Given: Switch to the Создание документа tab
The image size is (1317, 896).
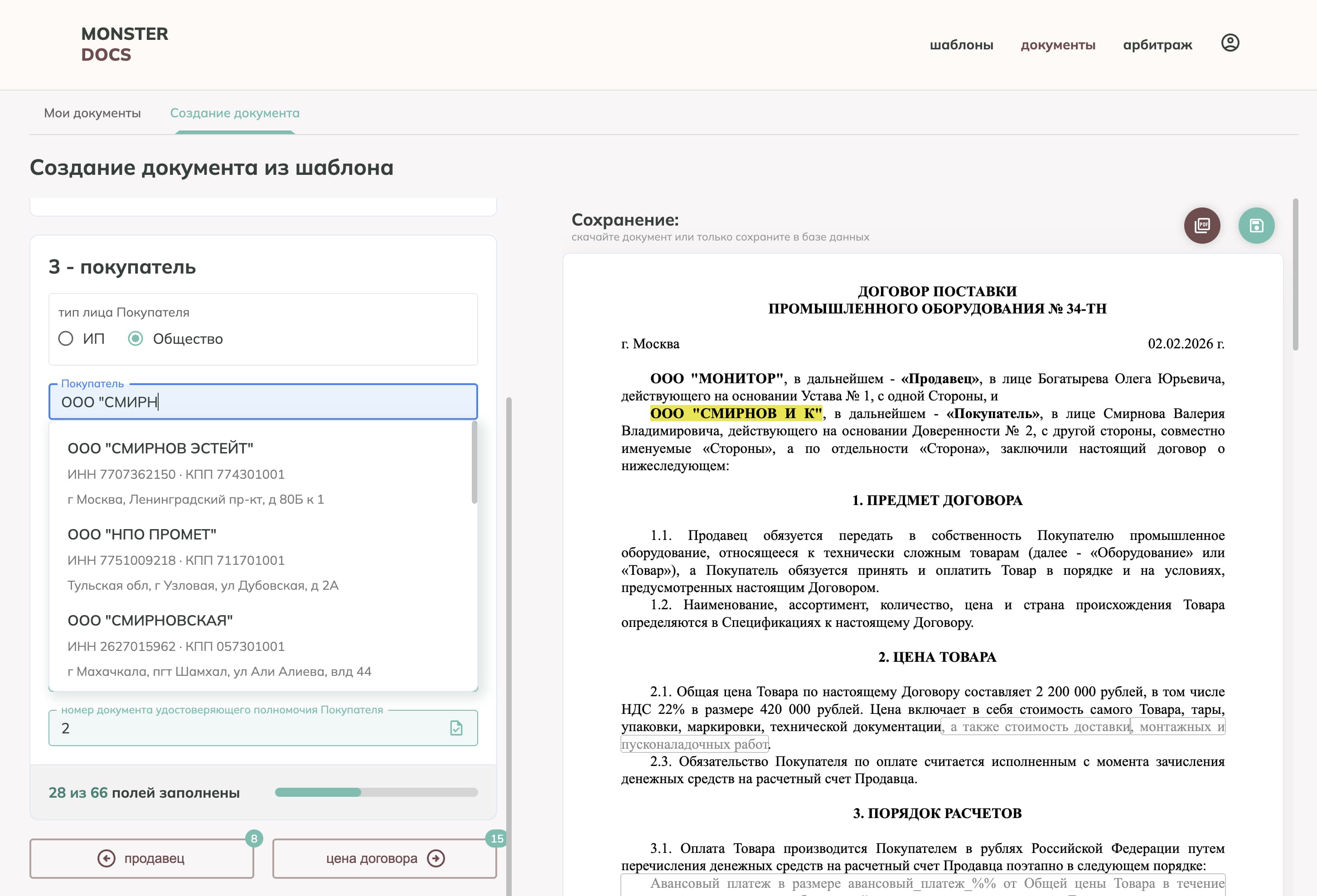Looking at the screenshot, I should click(x=235, y=113).
